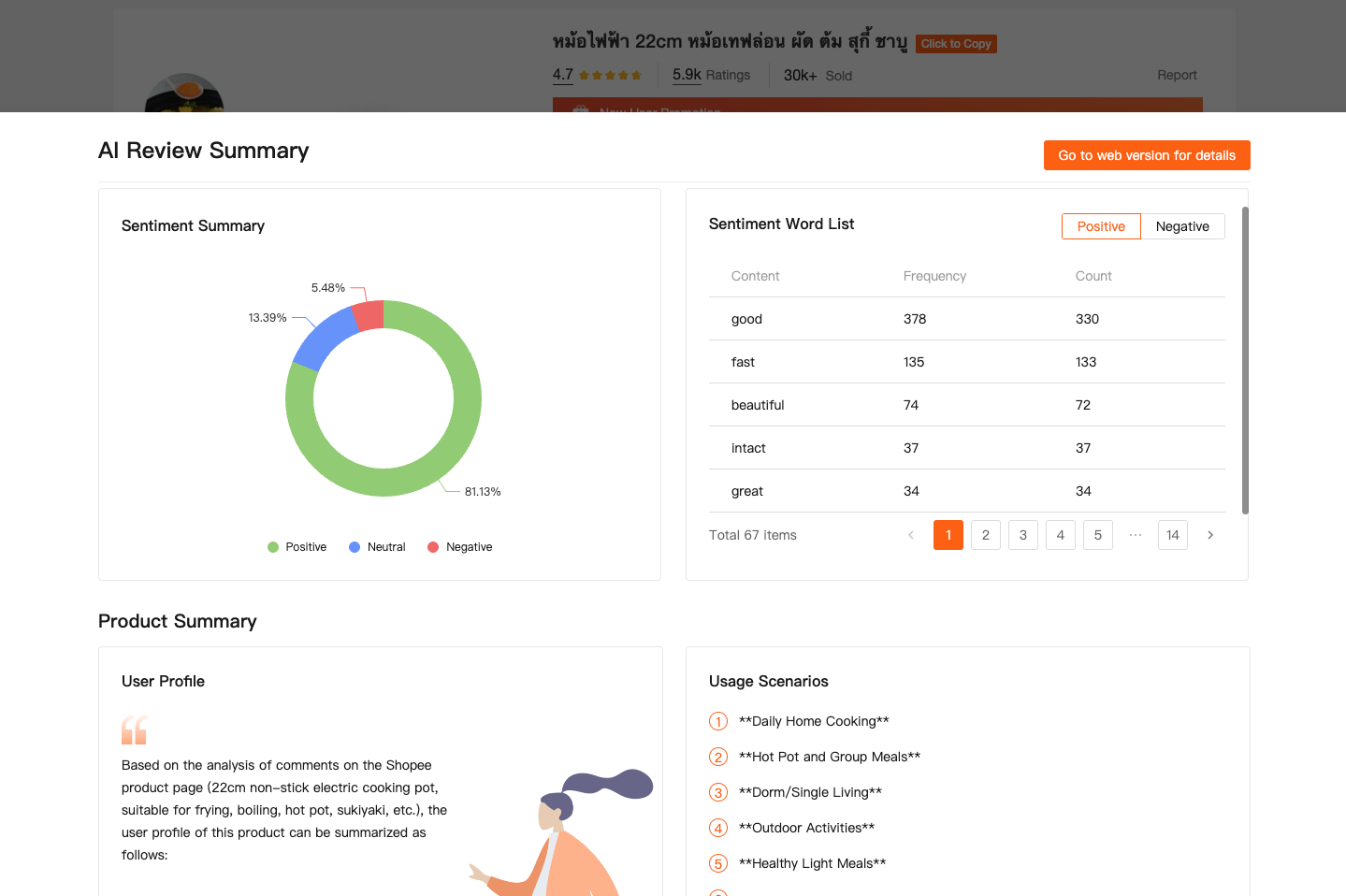Click the numbered circle 1 for Daily Home Cooking

tap(718, 721)
